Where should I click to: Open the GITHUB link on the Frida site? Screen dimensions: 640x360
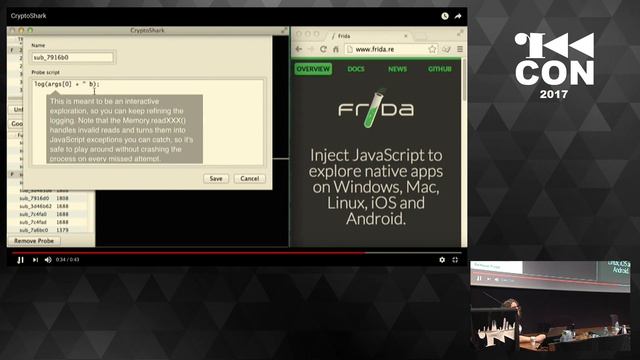(x=440, y=69)
